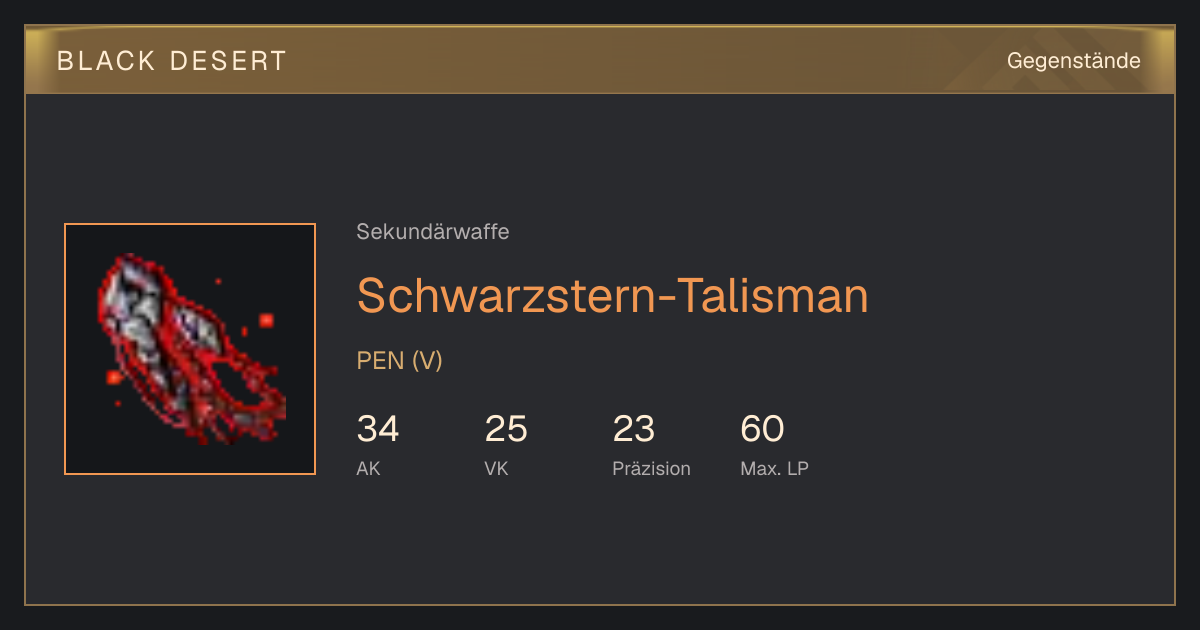Select the Max. LP stat label
Viewport: 1200px width, 630px height.
click(x=774, y=468)
